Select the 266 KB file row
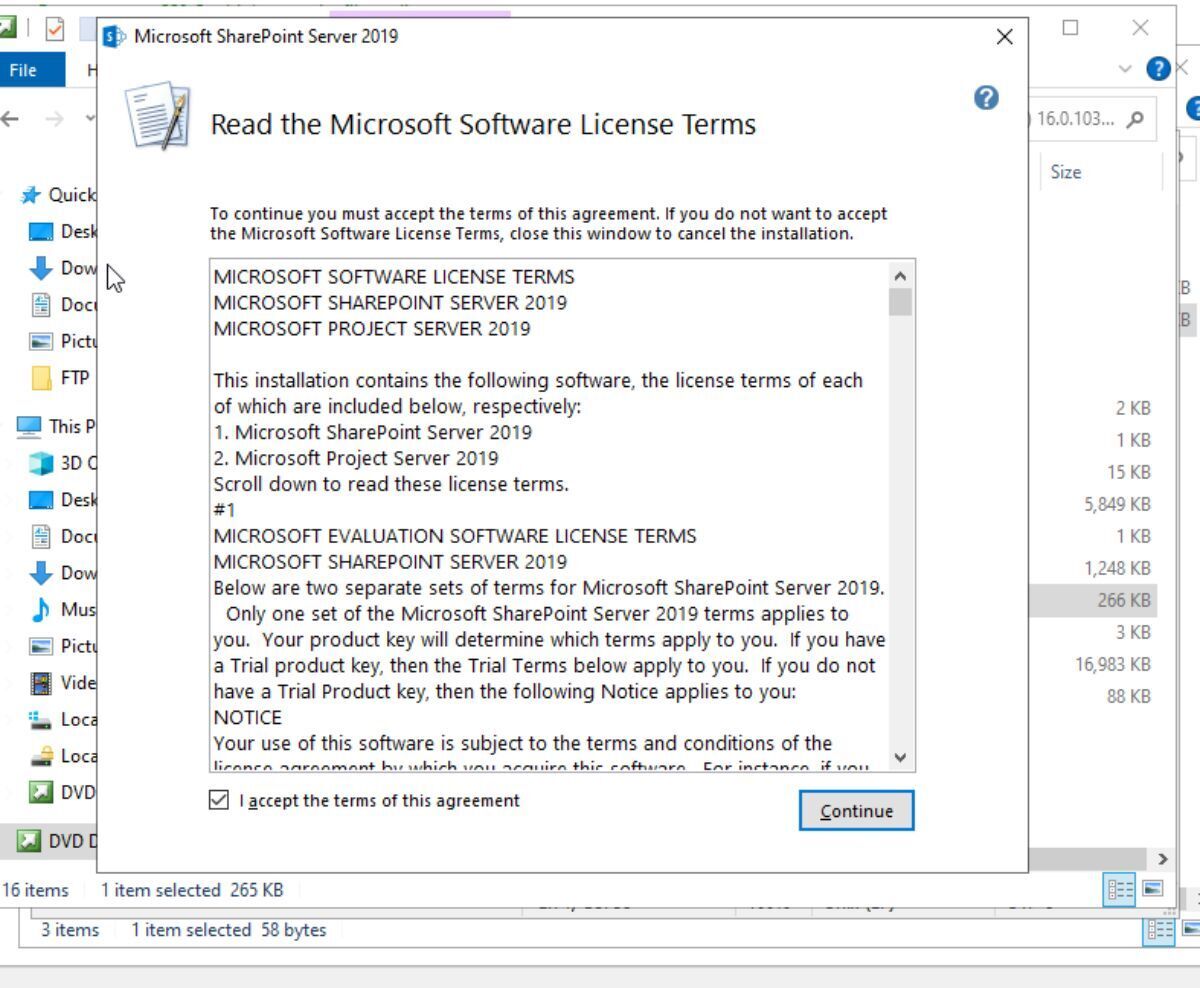Image resolution: width=1200 pixels, height=988 pixels. 1092,600
